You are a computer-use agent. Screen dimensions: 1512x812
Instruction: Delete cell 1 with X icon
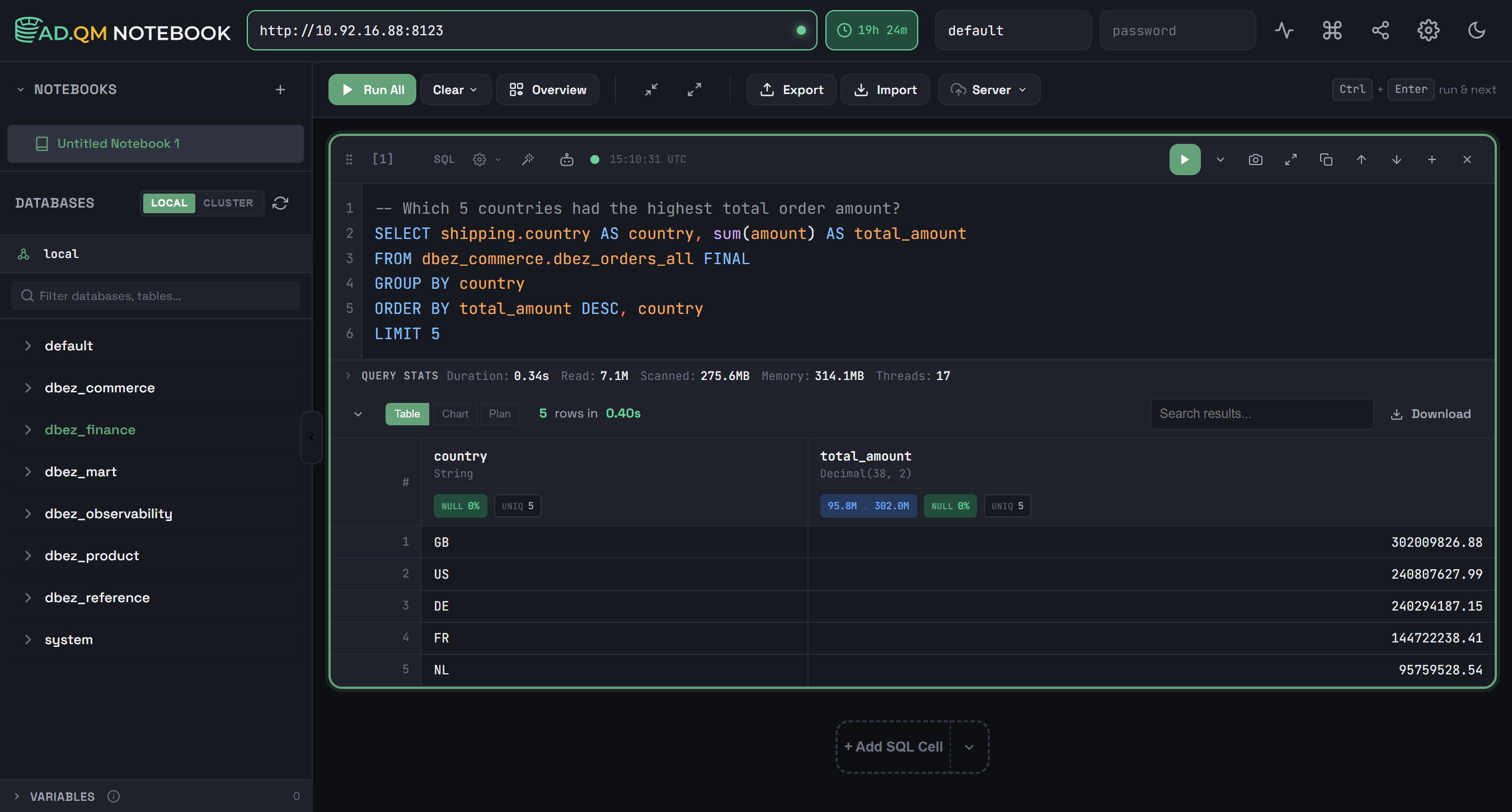click(x=1467, y=159)
